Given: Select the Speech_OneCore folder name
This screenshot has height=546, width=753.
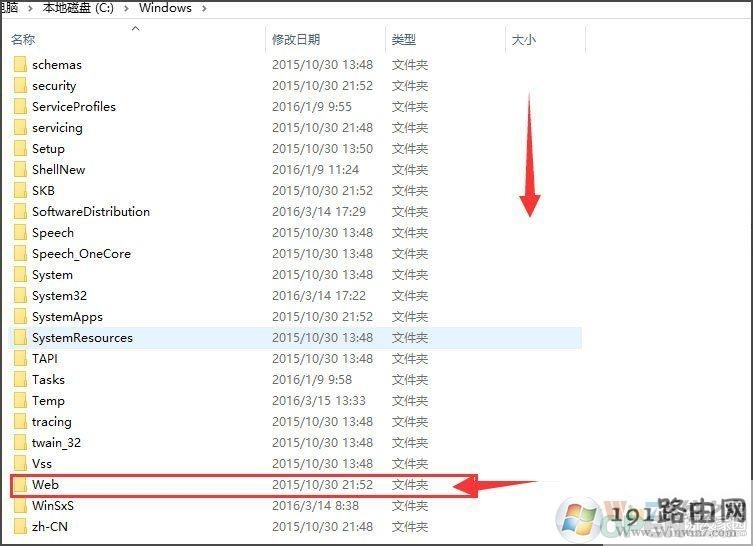Looking at the screenshot, I should [81, 254].
